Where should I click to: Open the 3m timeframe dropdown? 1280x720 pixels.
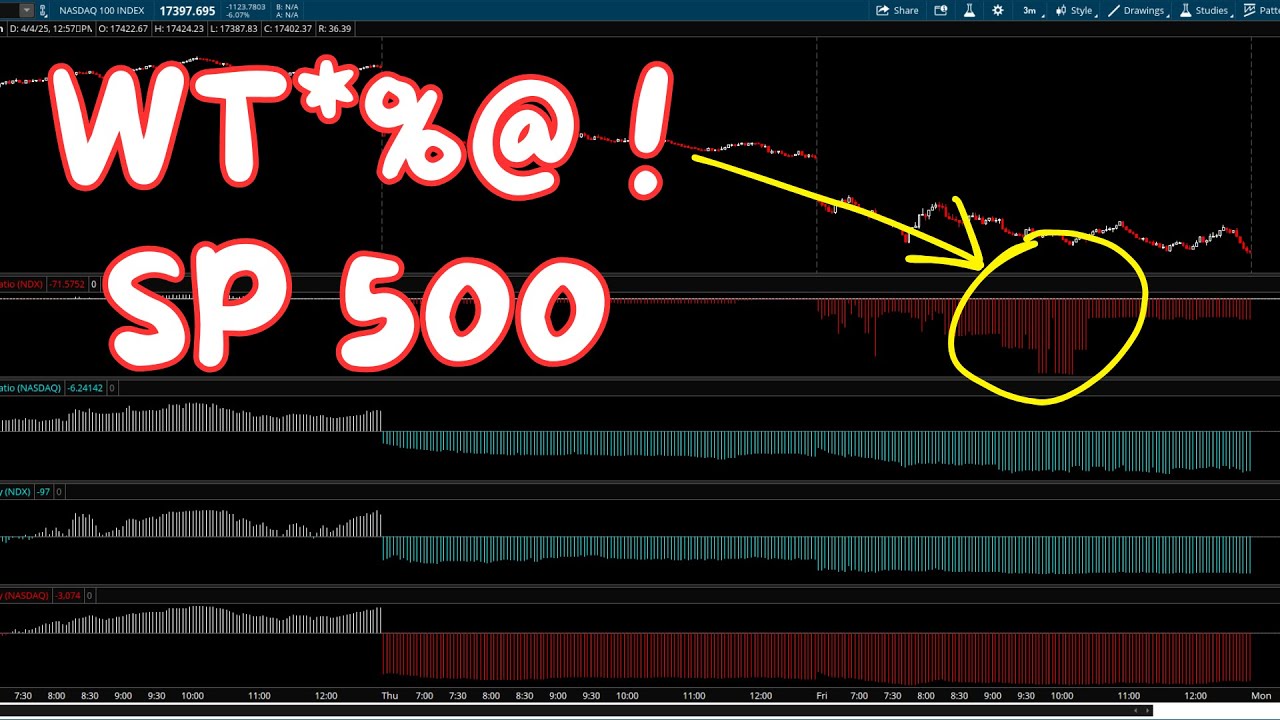coord(1031,11)
